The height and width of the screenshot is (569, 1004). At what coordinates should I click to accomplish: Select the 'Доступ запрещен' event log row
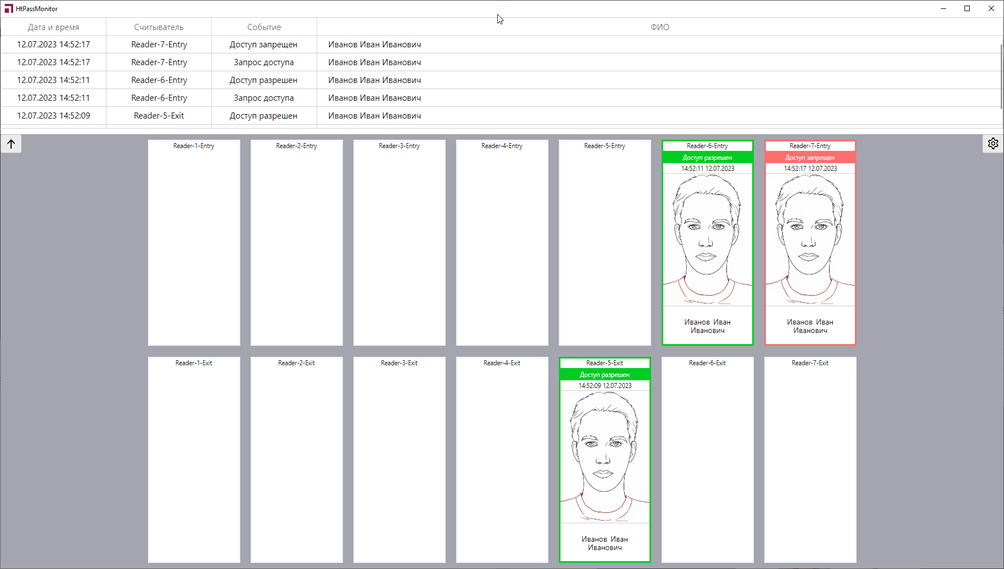point(264,45)
